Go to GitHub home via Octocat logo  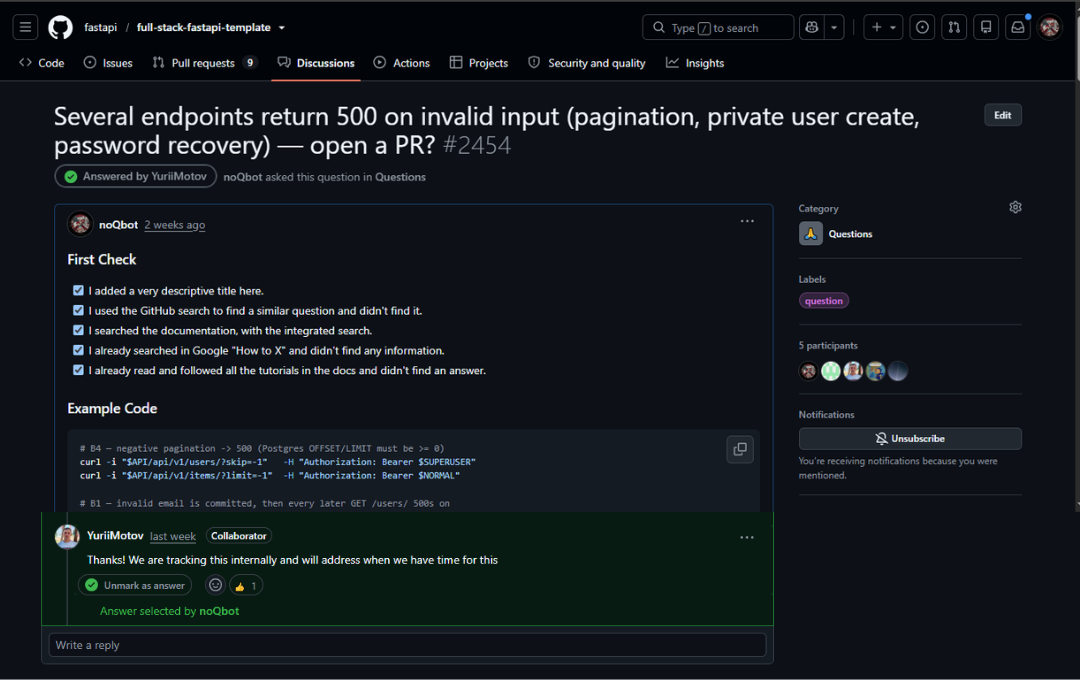coord(61,28)
